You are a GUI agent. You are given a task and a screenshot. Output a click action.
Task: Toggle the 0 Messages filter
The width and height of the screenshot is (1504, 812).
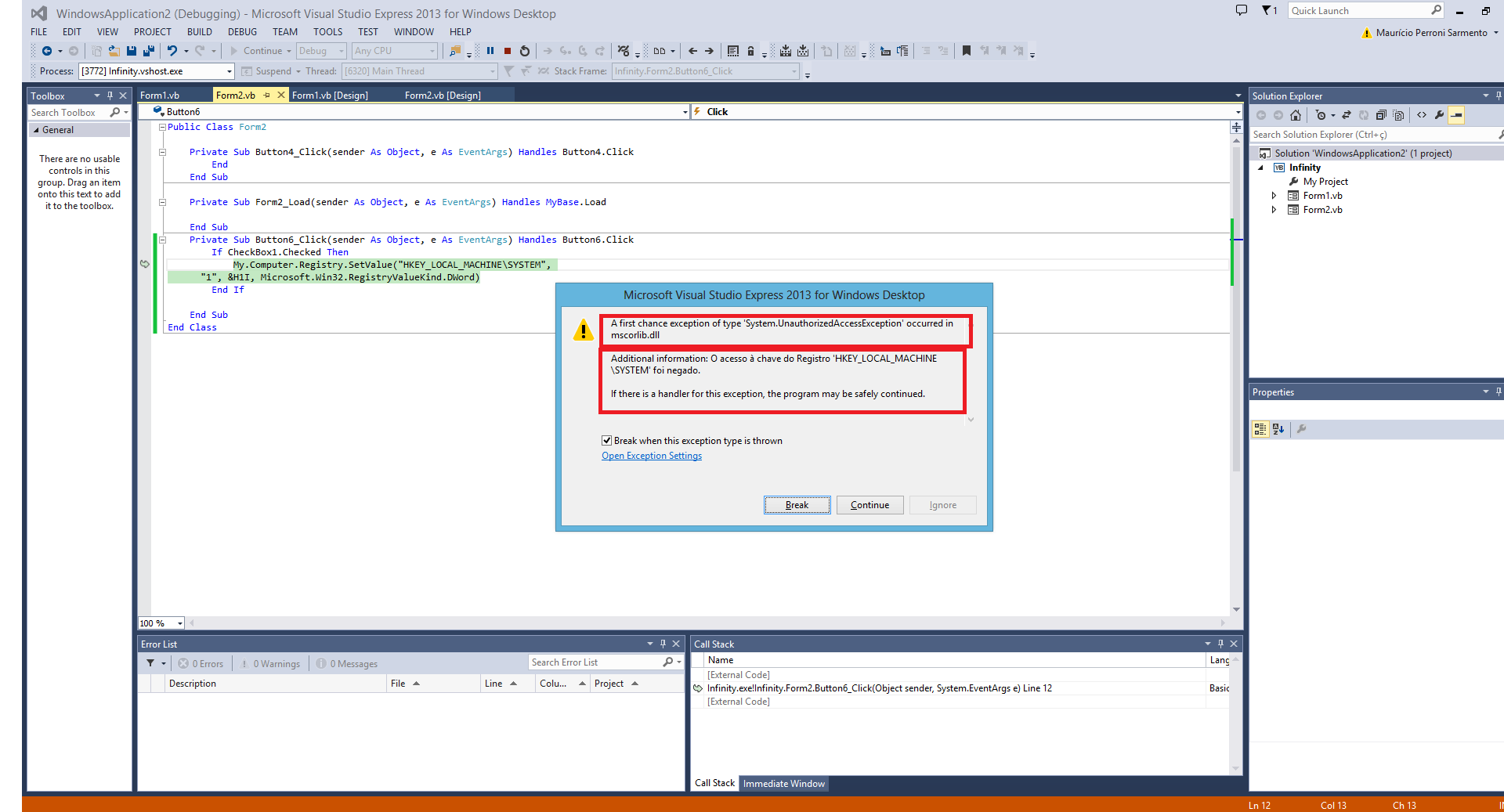coord(347,663)
